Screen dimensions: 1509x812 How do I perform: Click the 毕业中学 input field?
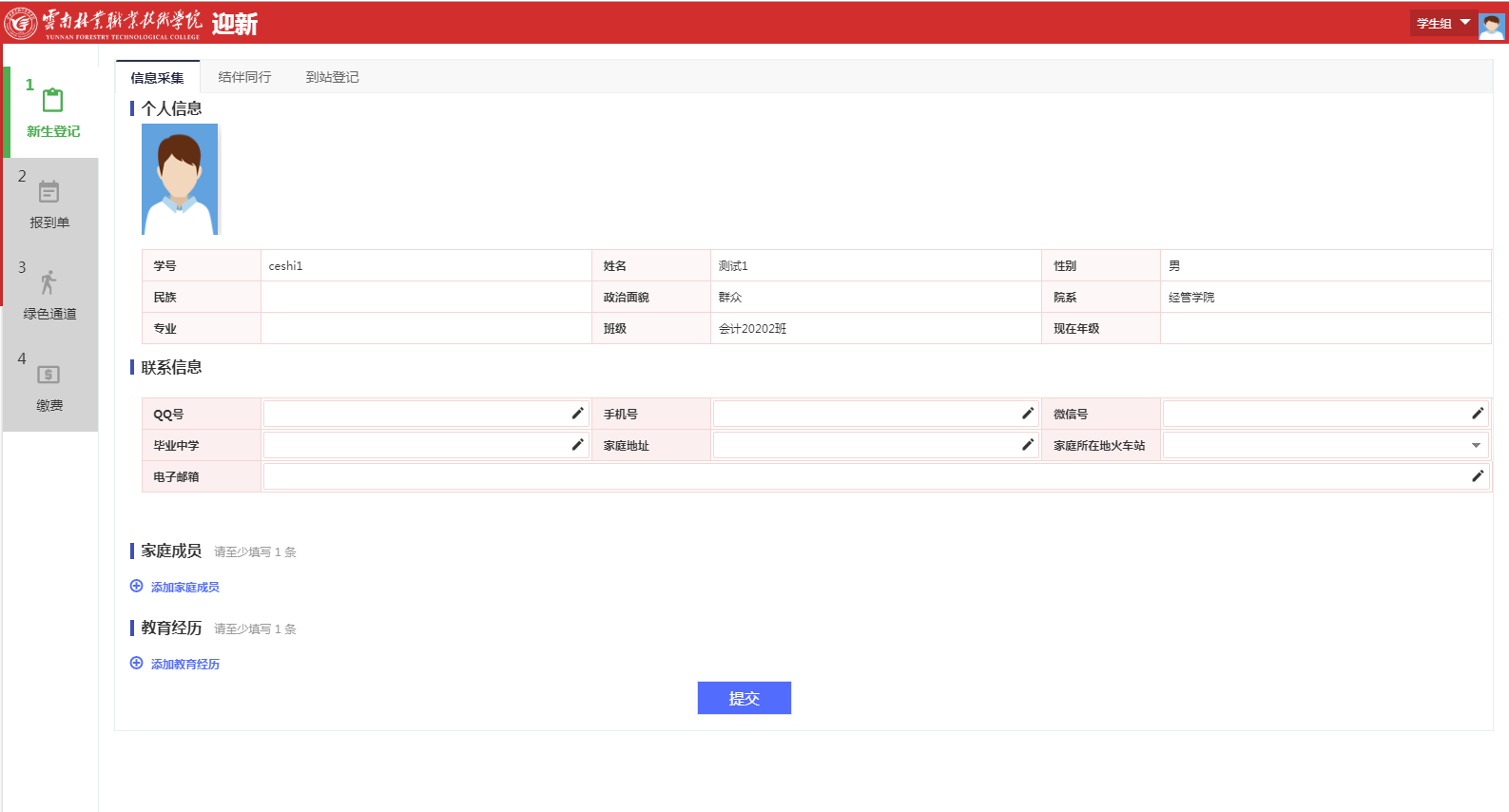tap(416, 445)
